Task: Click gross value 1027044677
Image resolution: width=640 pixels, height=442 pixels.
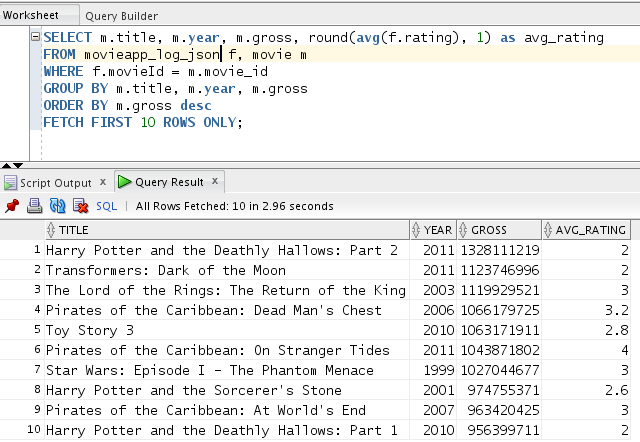Action: coord(499,370)
